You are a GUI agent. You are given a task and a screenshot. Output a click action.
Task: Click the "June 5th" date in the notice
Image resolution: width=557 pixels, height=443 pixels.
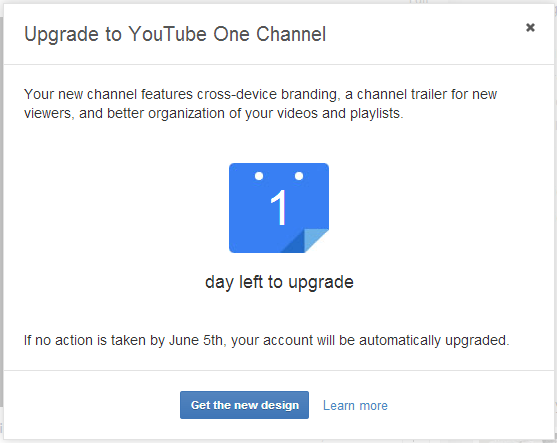pyautogui.click(x=197, y=340)
